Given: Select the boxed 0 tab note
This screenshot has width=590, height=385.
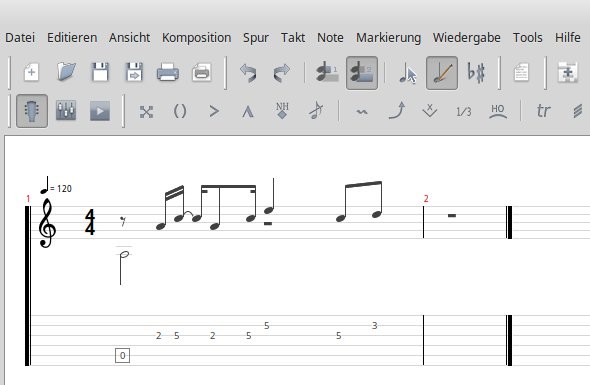Looking at the screenshot, I should pos(122,355).
